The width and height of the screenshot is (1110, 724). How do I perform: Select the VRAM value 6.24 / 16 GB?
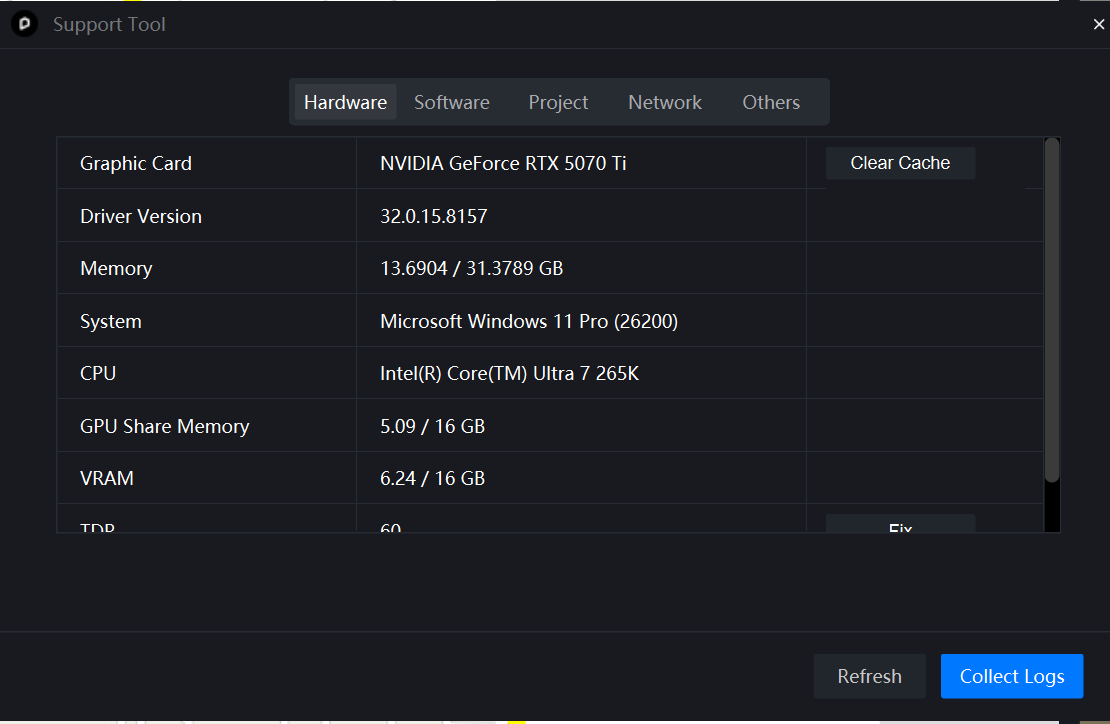pos(432,478)
